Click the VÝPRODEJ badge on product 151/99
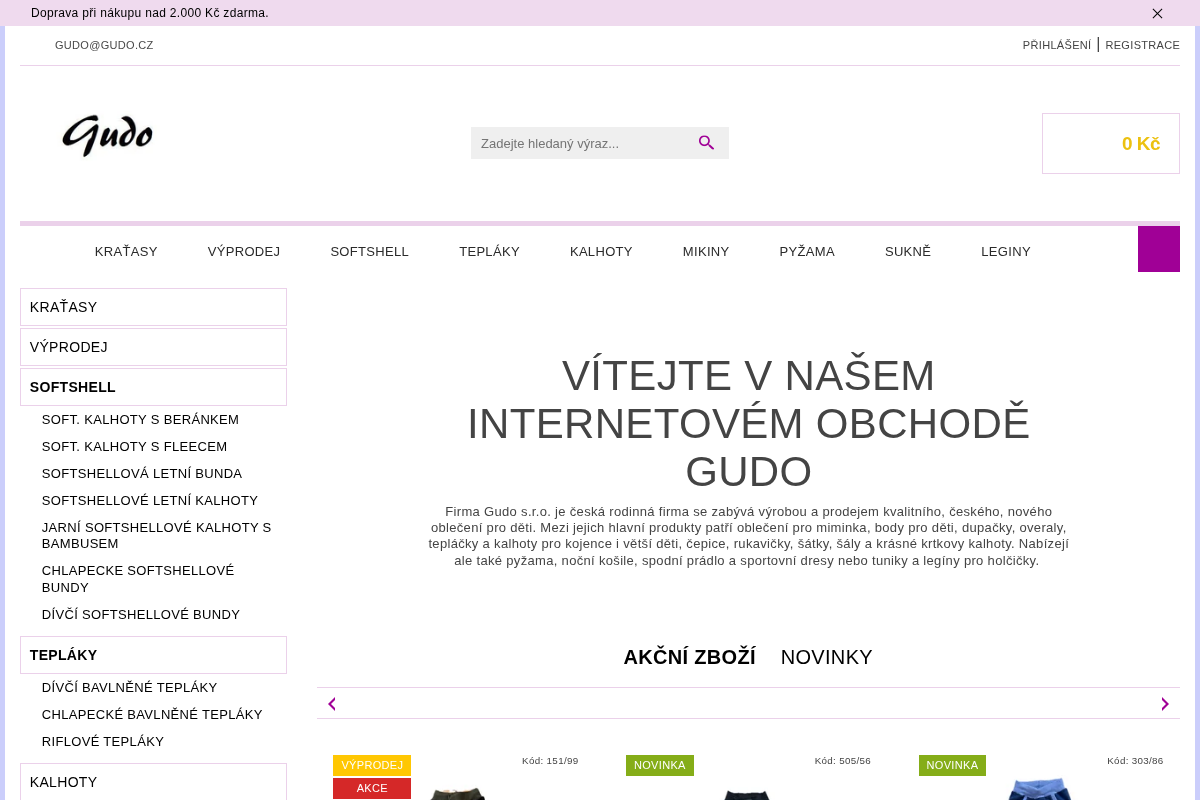Image resolution: width=1200 pixels, height=800 pixels. (x=372, y=765)
